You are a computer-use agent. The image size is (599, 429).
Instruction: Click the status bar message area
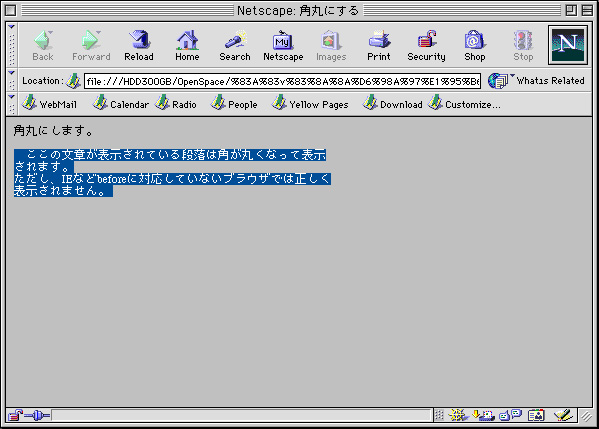coord(241,415)
